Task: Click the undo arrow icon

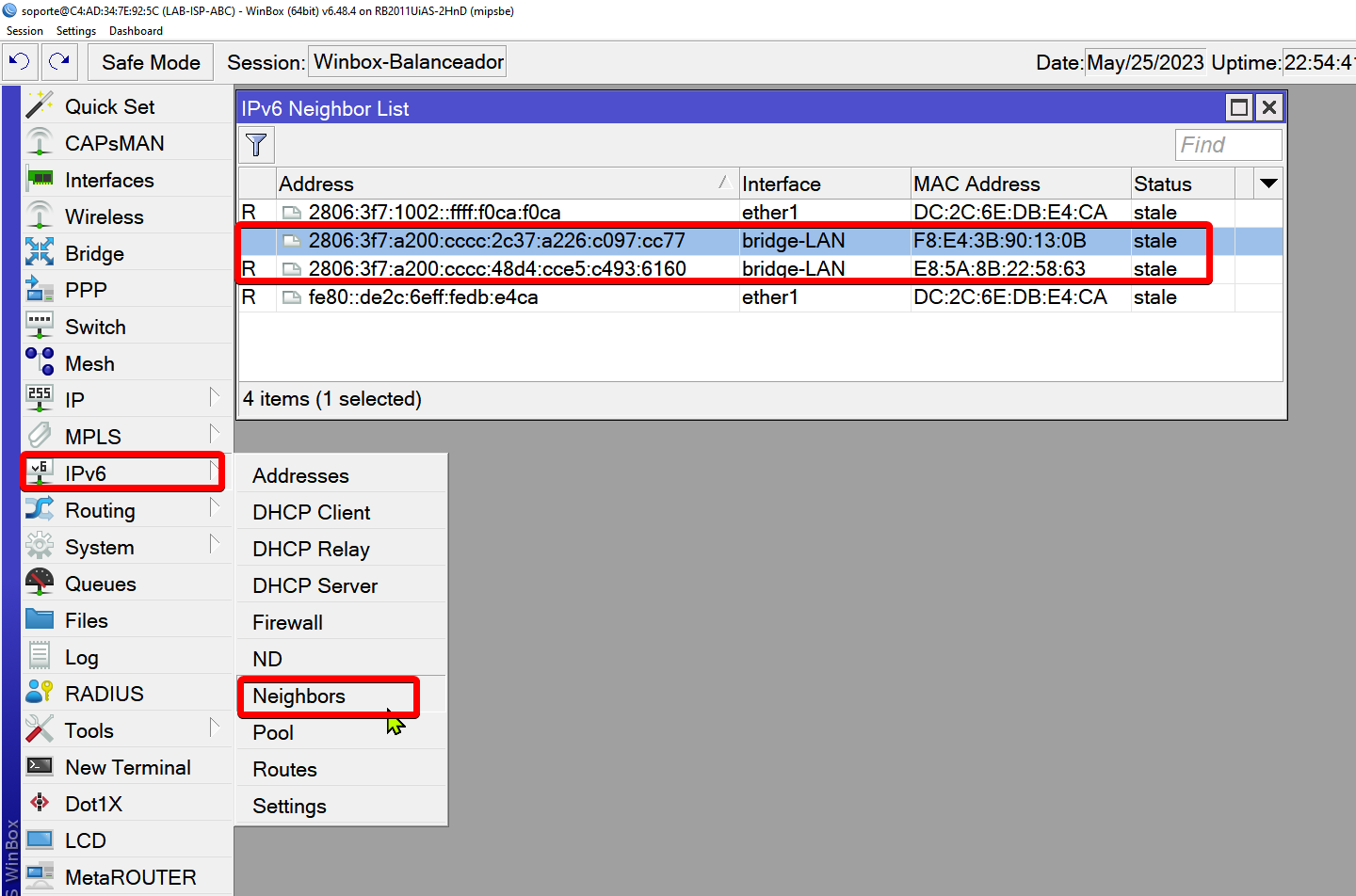Action: 20,62
